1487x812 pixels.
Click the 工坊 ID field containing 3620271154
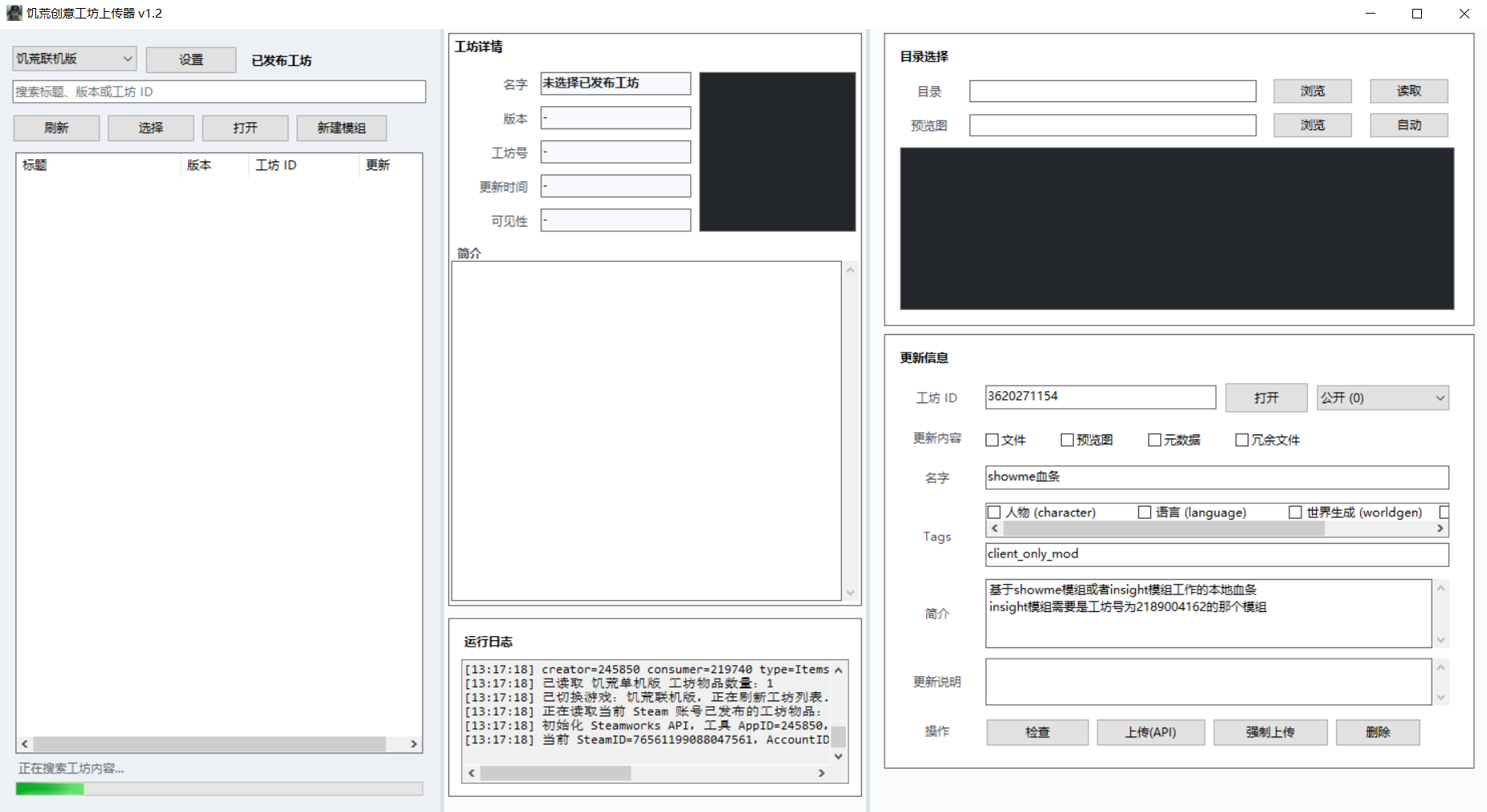click(x=1101, y=397)
